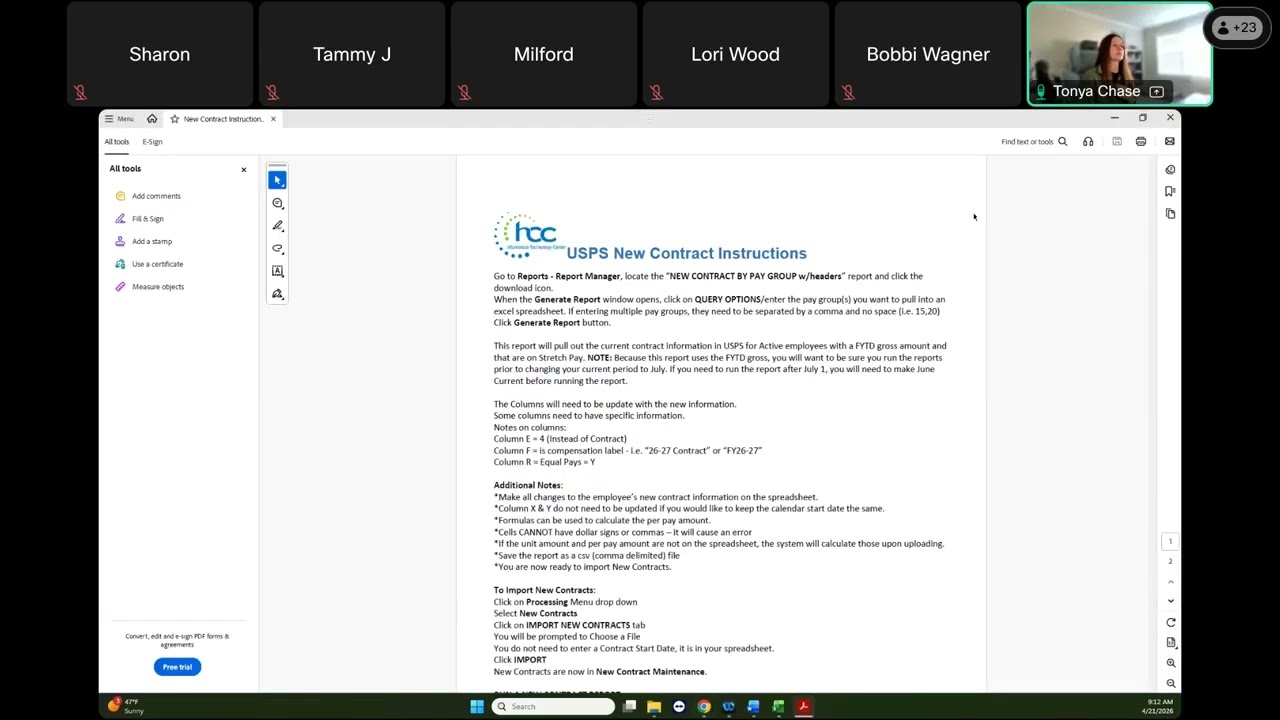The image size is (1280, 720).
Task: Click the USPS New Contract Instructions heading
Action: [x=686, y=254]
